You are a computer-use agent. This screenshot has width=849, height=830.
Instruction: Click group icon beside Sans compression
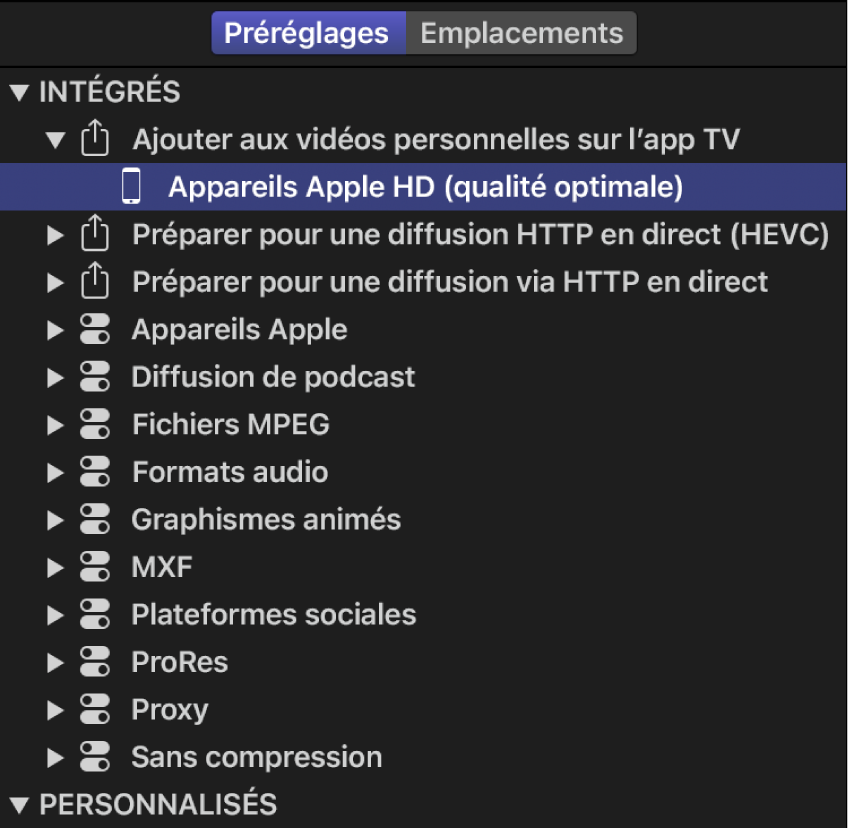(x=93, y=757)
